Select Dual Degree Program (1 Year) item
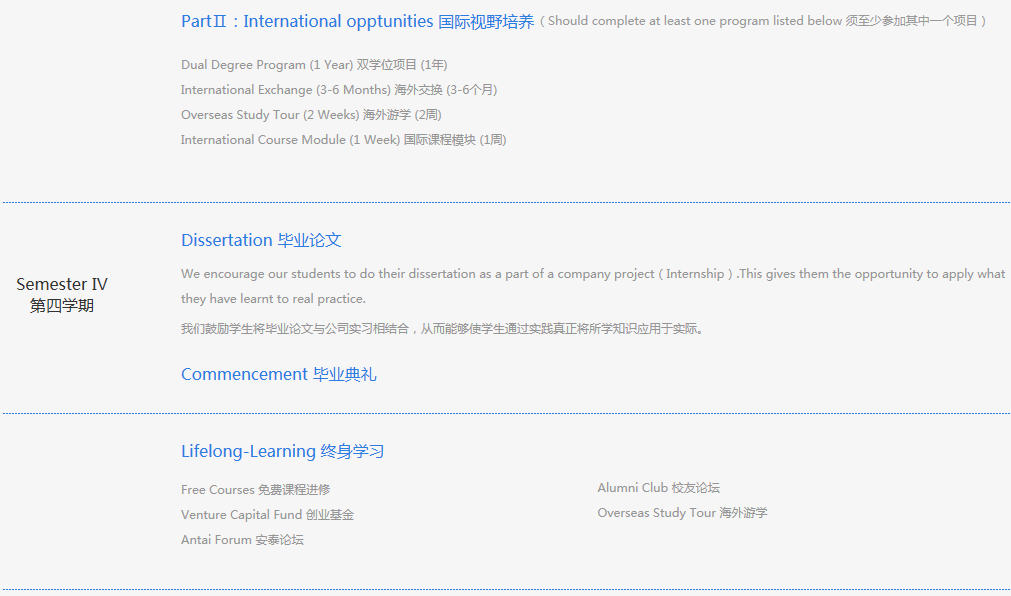Screen dimensions: 1011x596 (314, 65)
